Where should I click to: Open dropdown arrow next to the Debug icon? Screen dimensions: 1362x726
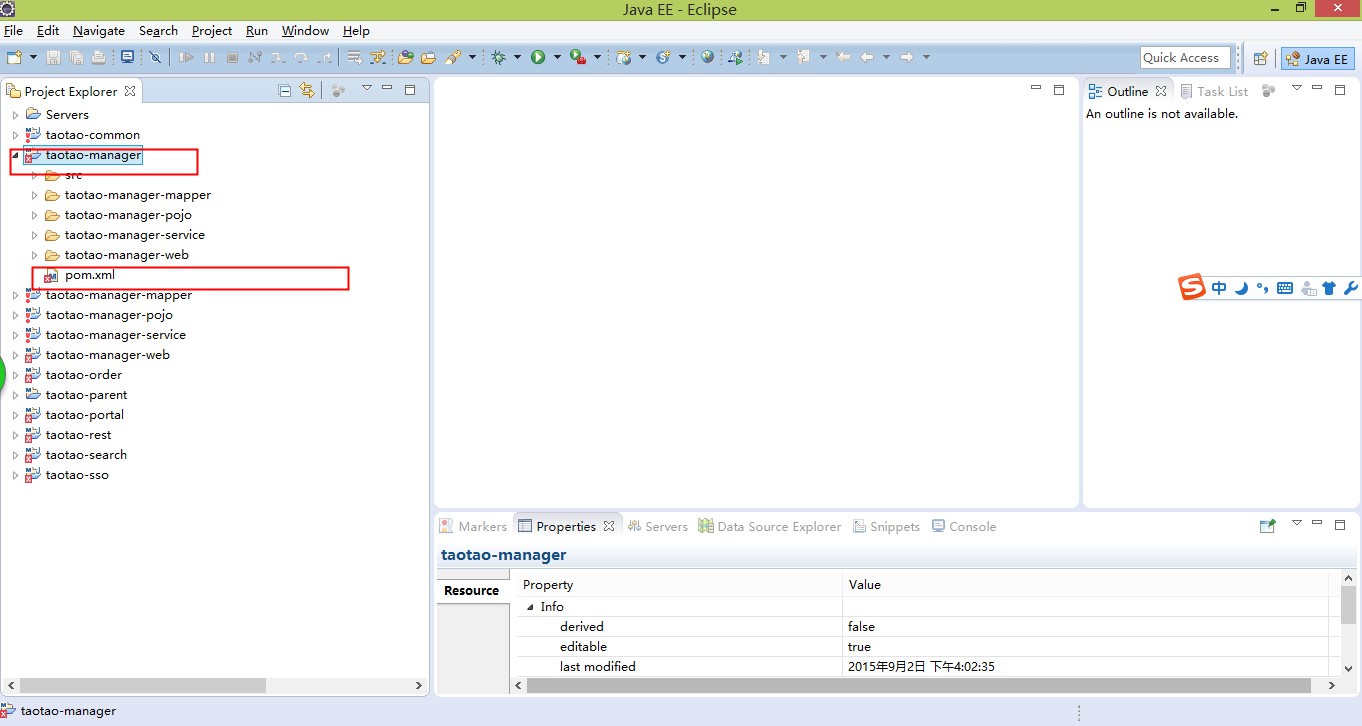[x=517, y=57]
